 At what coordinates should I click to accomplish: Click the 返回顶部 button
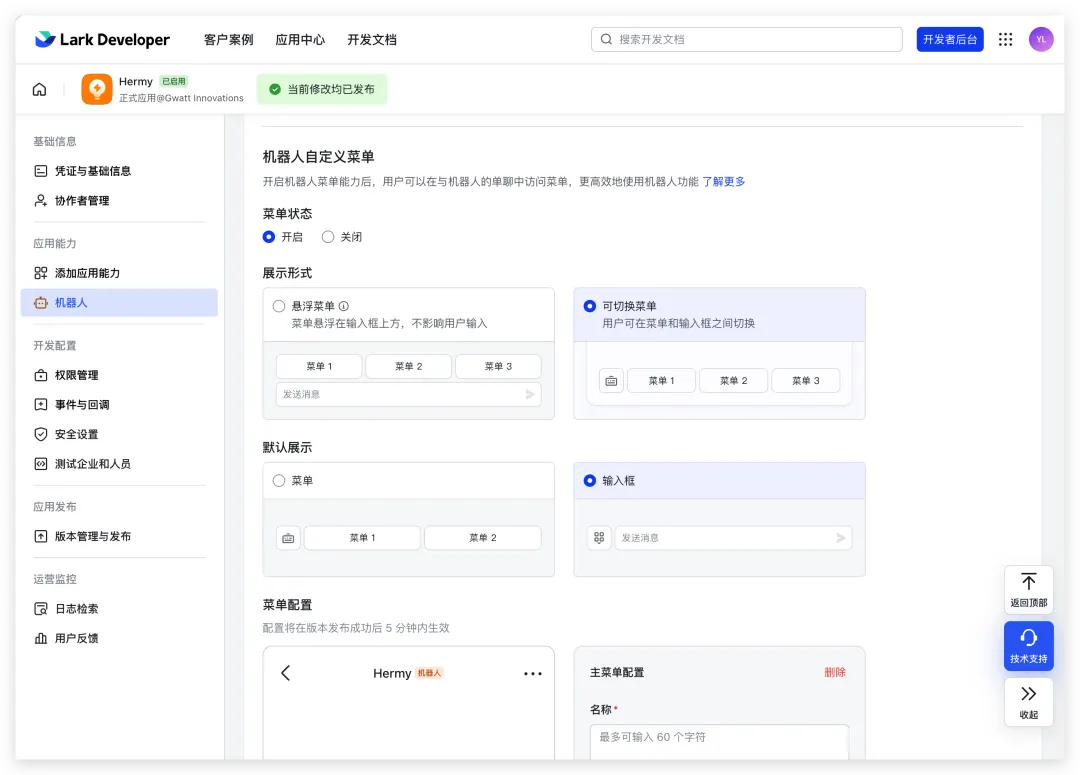coord(1028,590)
